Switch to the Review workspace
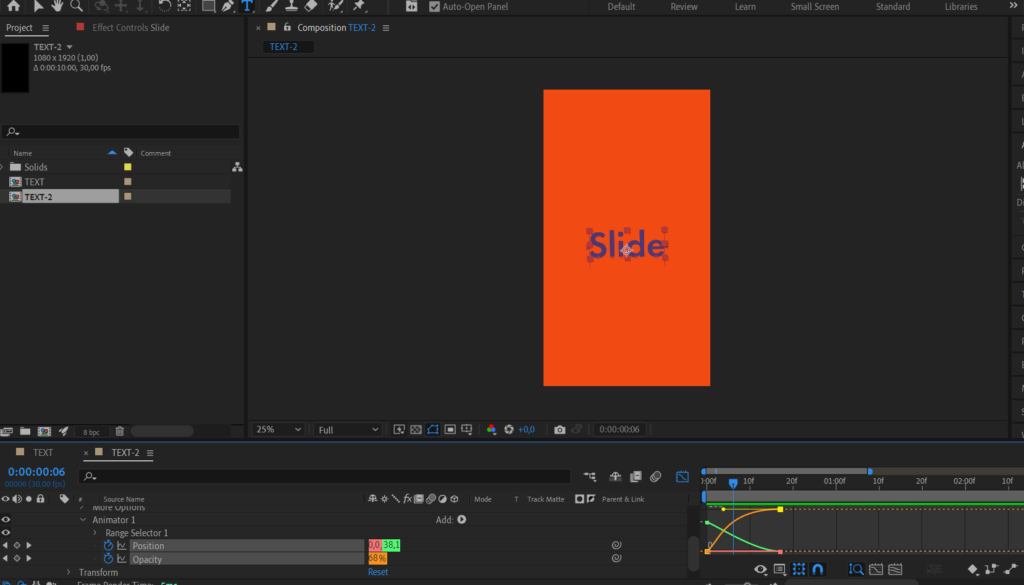The height and width of the screenshot is (585, 1024). (x=684, y=7)
